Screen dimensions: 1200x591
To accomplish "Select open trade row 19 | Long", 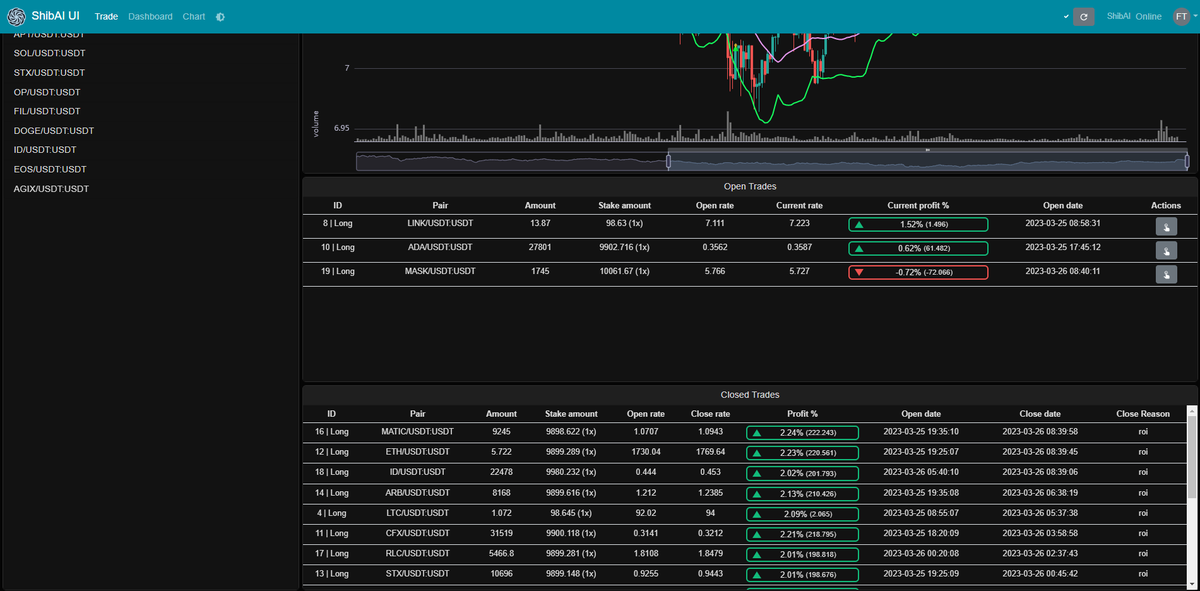I will [749, 272].
